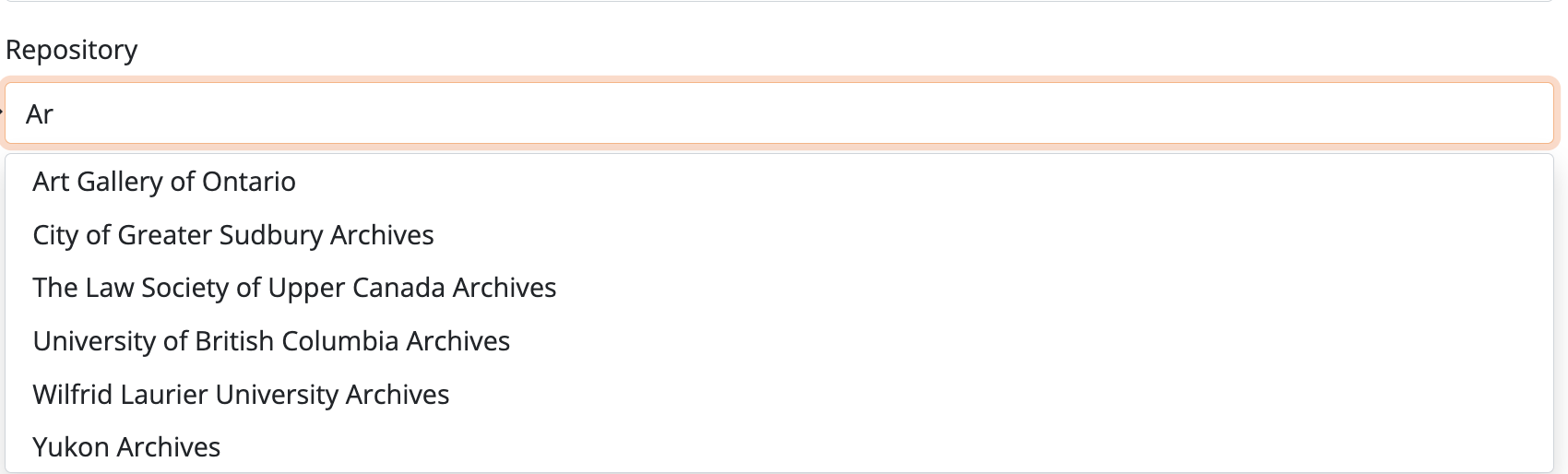Click the Upper Canada Archives suggestion
Image resolution: width=1568 pixels, height=474 pixels.
click(x=294, y=288)
